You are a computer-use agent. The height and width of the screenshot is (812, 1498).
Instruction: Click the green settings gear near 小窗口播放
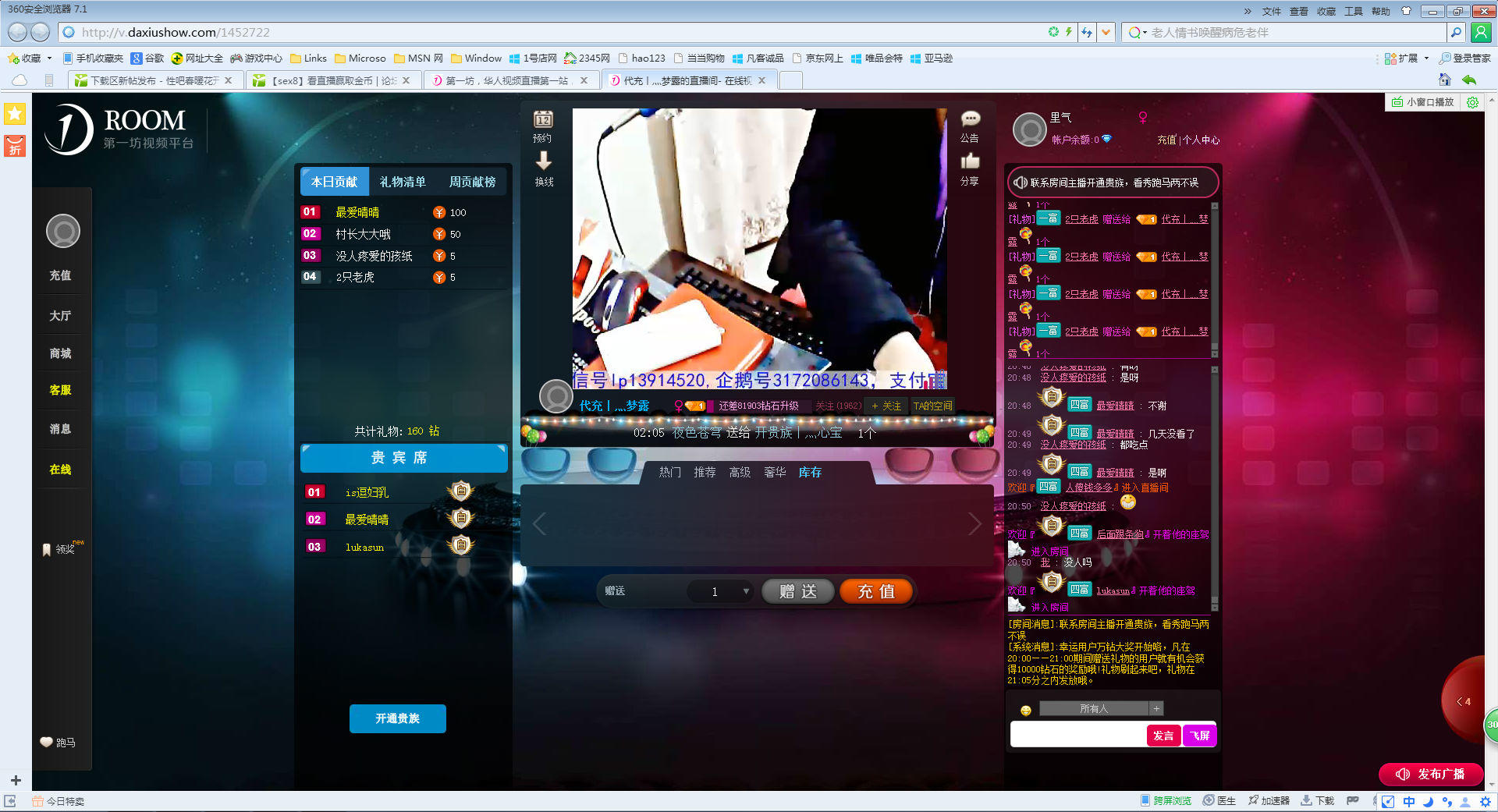click(1472, 102)
